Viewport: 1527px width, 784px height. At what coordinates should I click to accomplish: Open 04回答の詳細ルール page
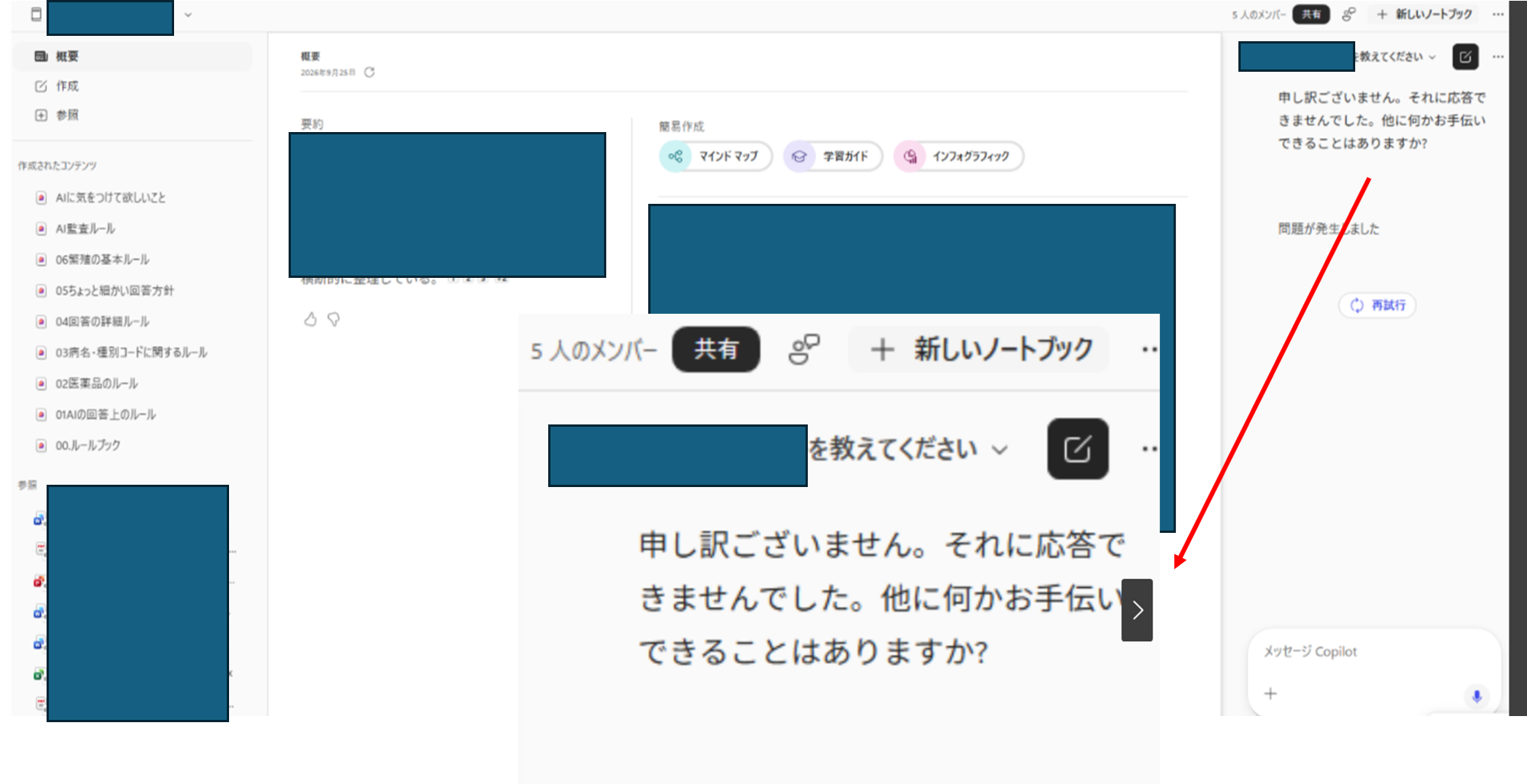click(x=102, y=321)
